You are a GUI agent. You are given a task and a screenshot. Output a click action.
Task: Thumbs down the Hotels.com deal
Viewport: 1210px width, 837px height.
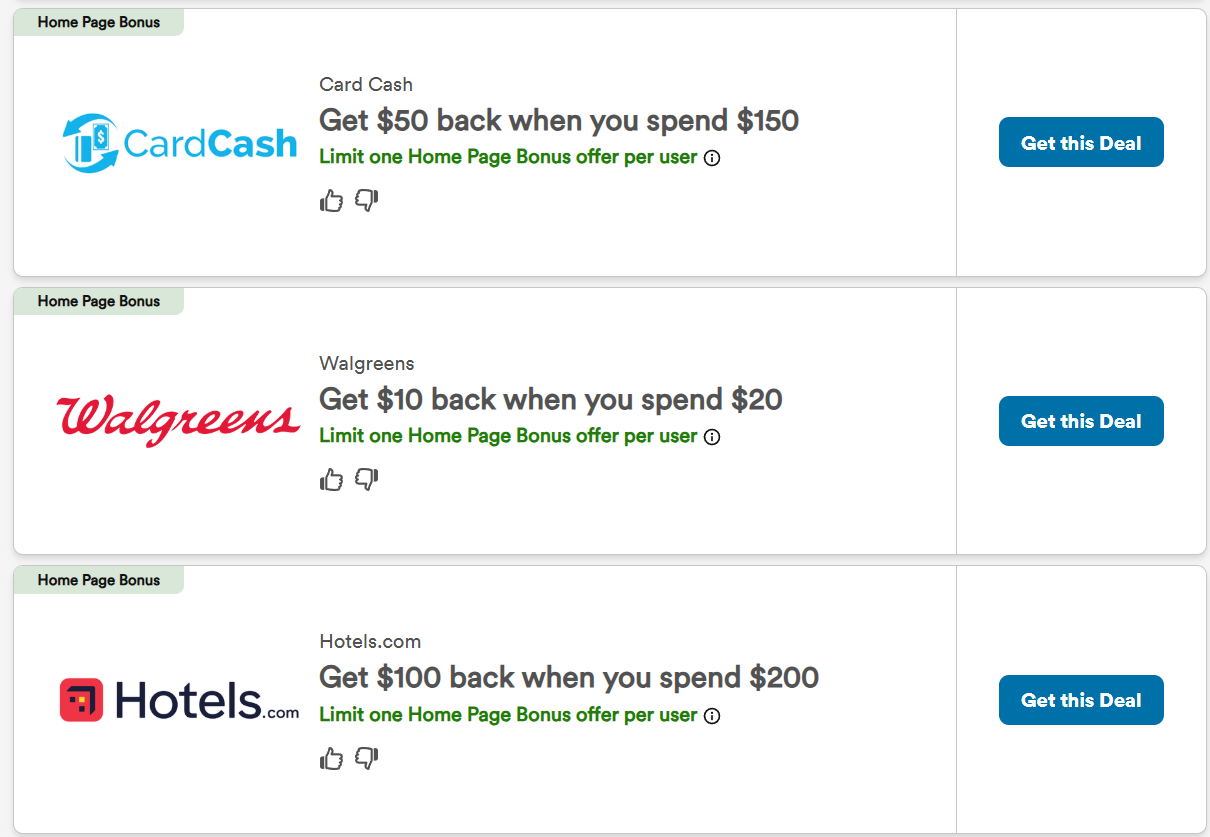(x=367, y=759)
